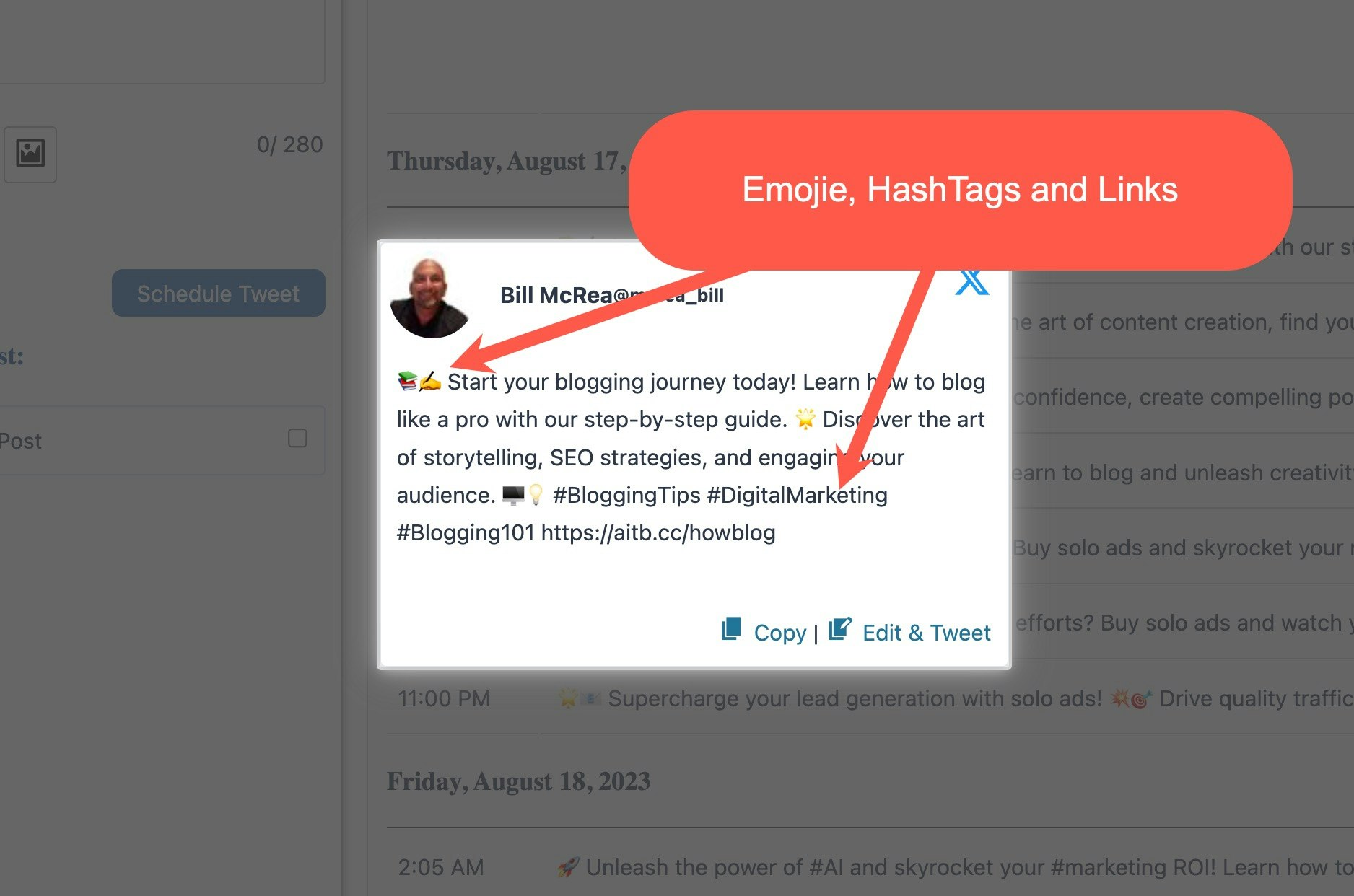Toggle the Post checkbox
Viewport: 1354px width, 896px height.
[x=297, y=438]
